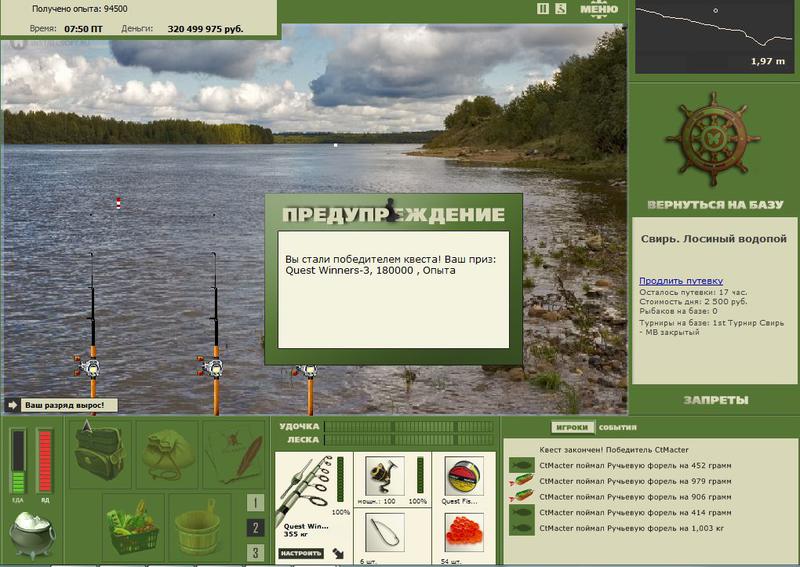Screen dimensions: 800x567
Task: Open the food basket icon
Action: [133, 527]
